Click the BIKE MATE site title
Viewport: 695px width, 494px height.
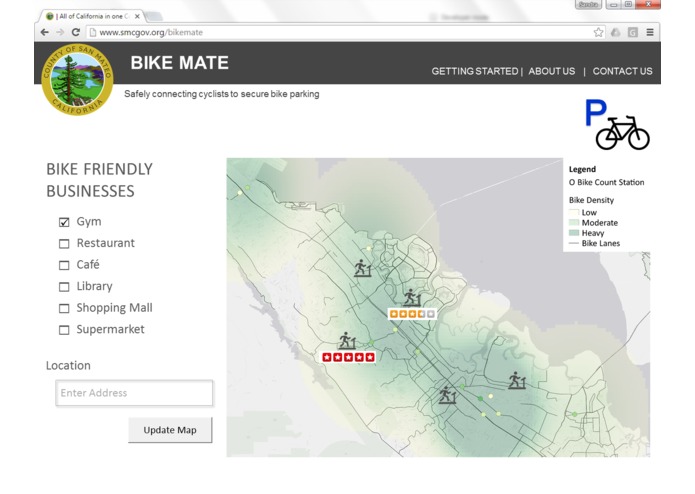pyautogui.click(x=180, y=62)
